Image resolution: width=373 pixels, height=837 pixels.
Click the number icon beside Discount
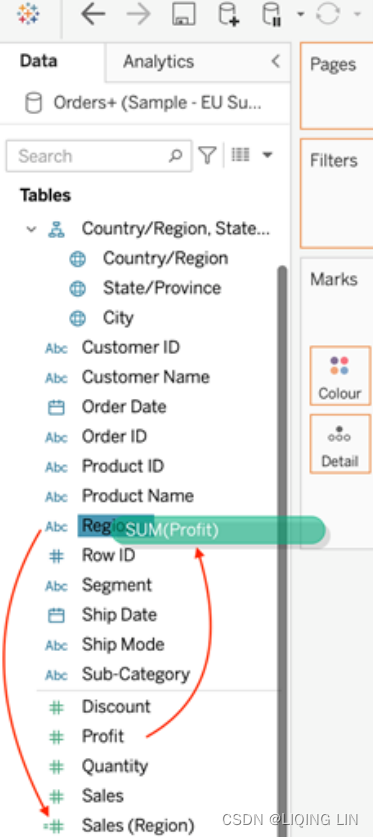click(x=56, y=708)
